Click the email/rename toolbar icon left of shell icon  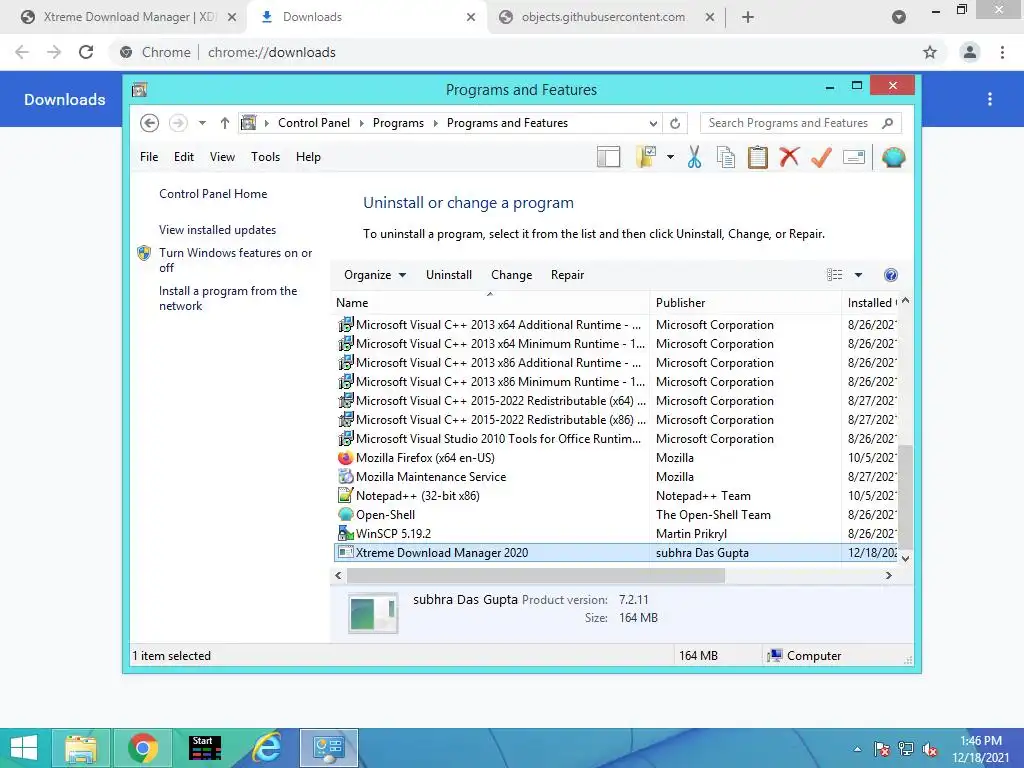click(x=854, y=157)
